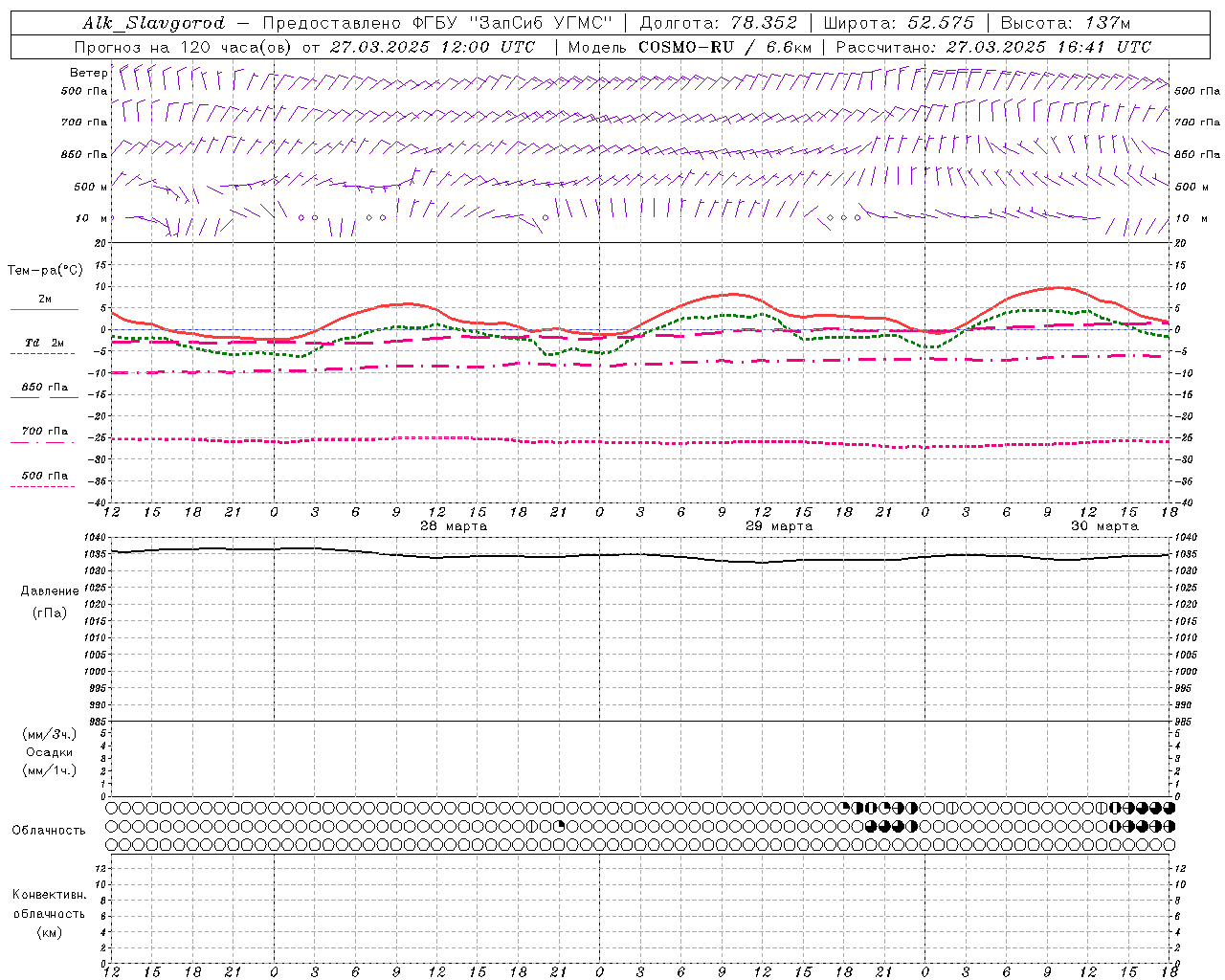Click the Конвективн. label
The image size is (1225, 980).
pos(49,895)
